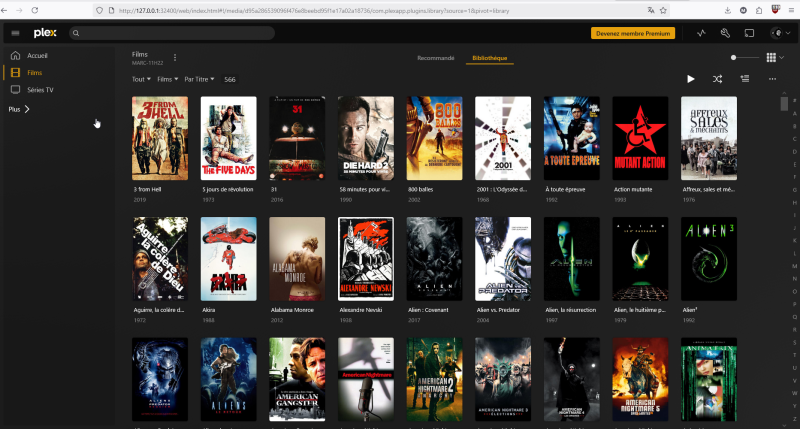Open the Mutant Action poster
Screen dimensions: 800x429
640,138
